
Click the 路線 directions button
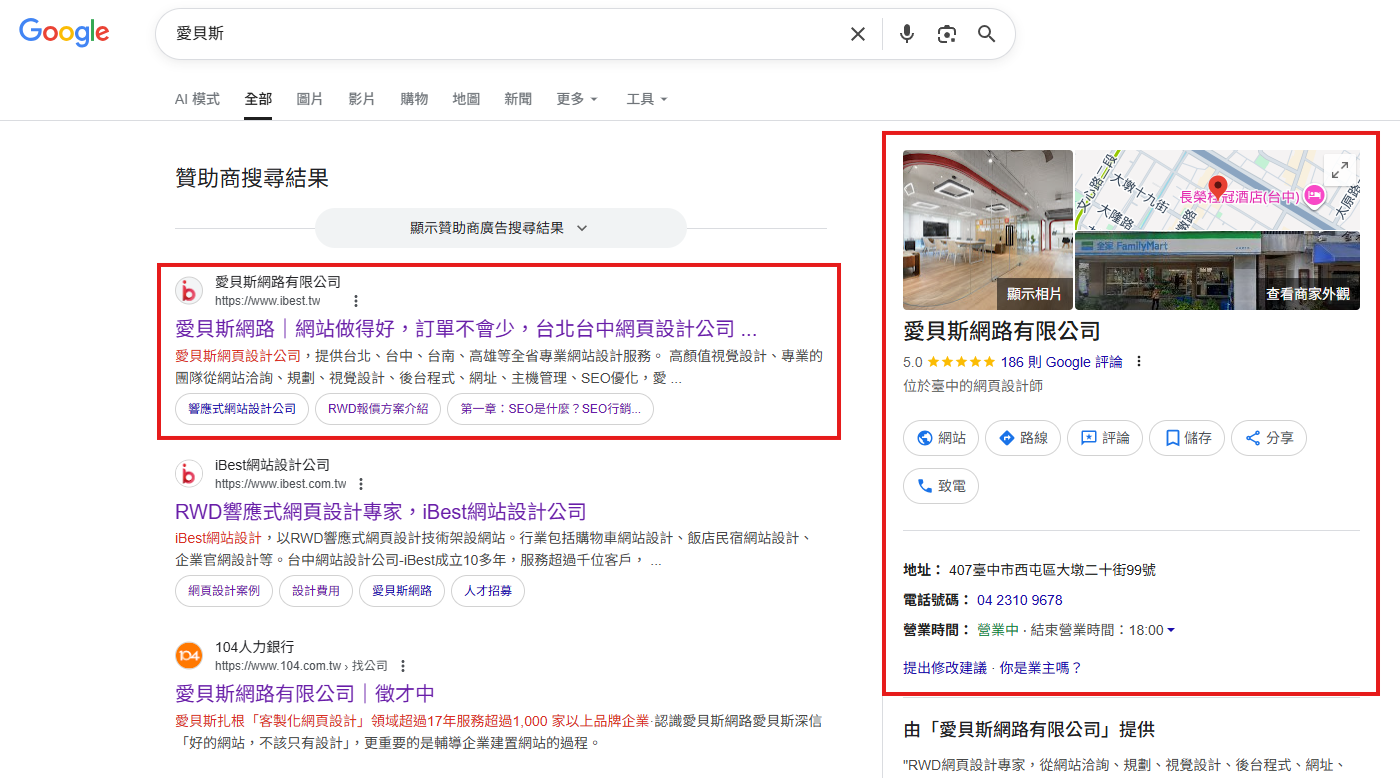click(x=1022, y=438)
